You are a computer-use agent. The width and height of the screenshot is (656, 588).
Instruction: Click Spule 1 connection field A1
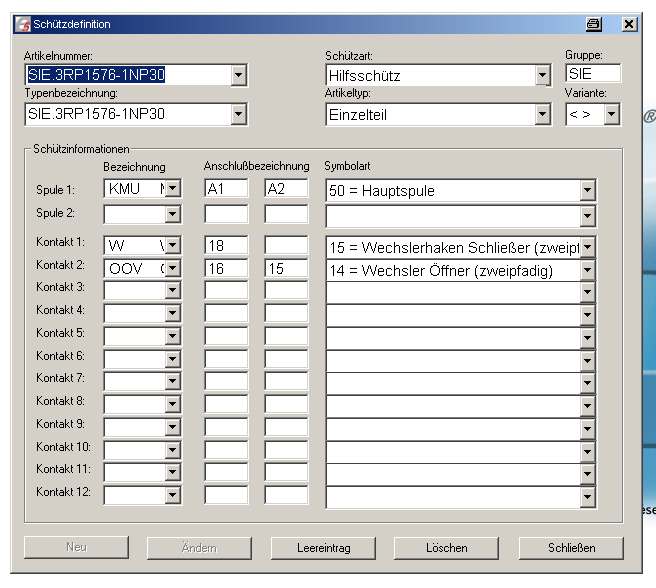(226, 188)
